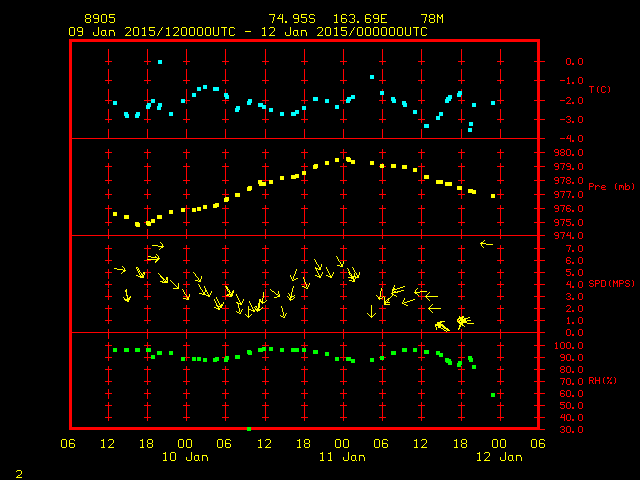Click the "7.0" wind speed tick value
The width and height of the screenshot is (640, 480).
click(574, 249)
